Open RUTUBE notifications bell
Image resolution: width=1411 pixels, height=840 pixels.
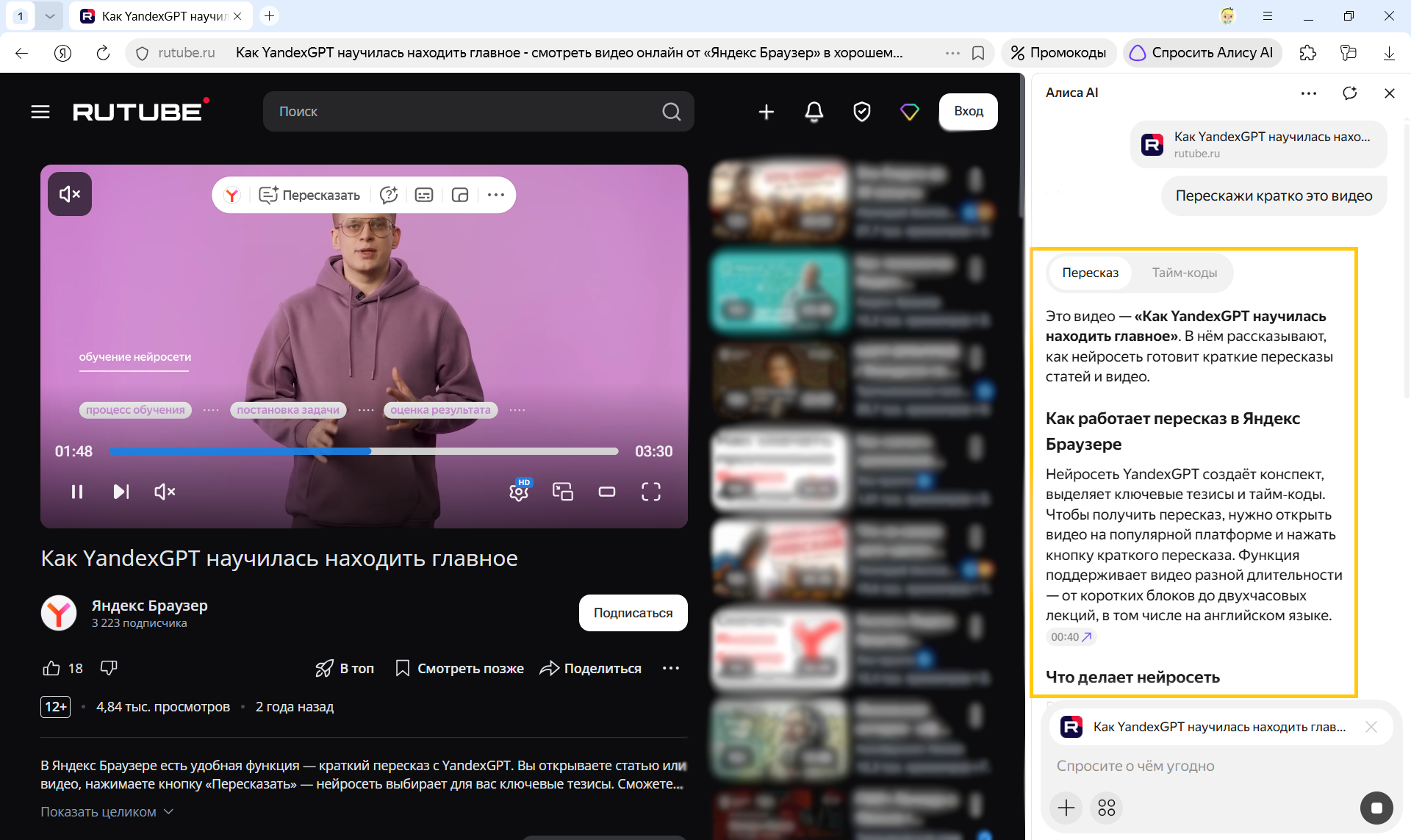814,112
